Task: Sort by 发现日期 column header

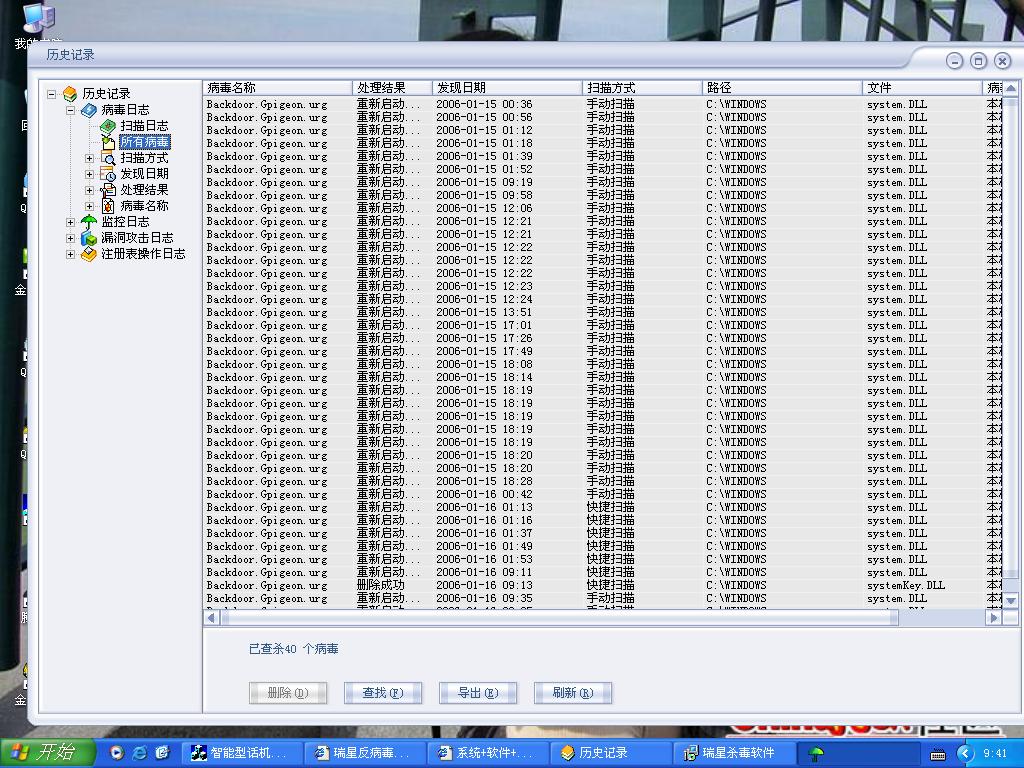Action: coord(507,88)
